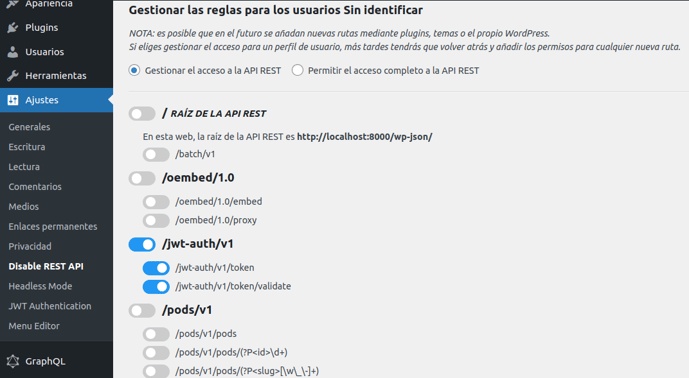Enable the /pods/v1/pods/(?P<id>\d+) route
Image resolution: width=689 pixels, height=378 pixels.
(x=156, y=353)
